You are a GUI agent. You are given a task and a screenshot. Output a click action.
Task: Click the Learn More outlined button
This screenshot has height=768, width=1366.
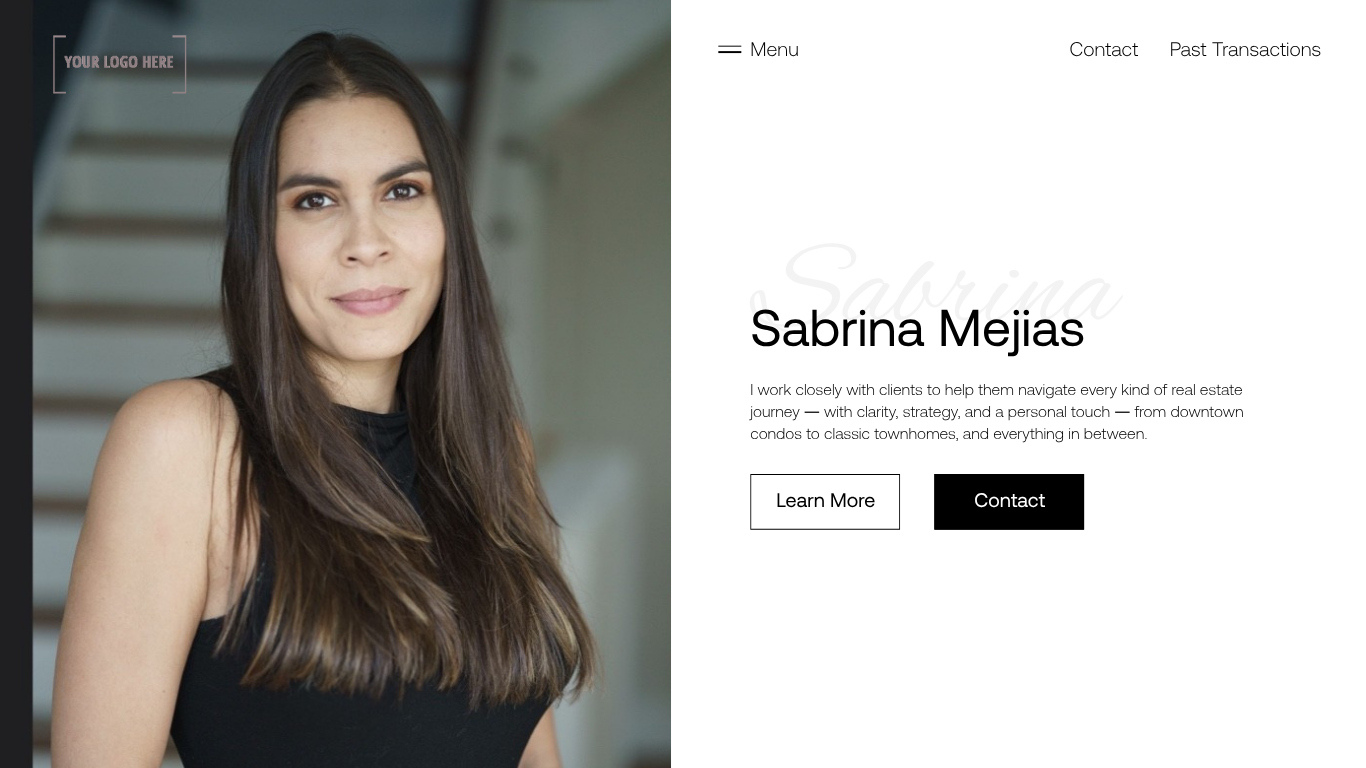[825, 502]
